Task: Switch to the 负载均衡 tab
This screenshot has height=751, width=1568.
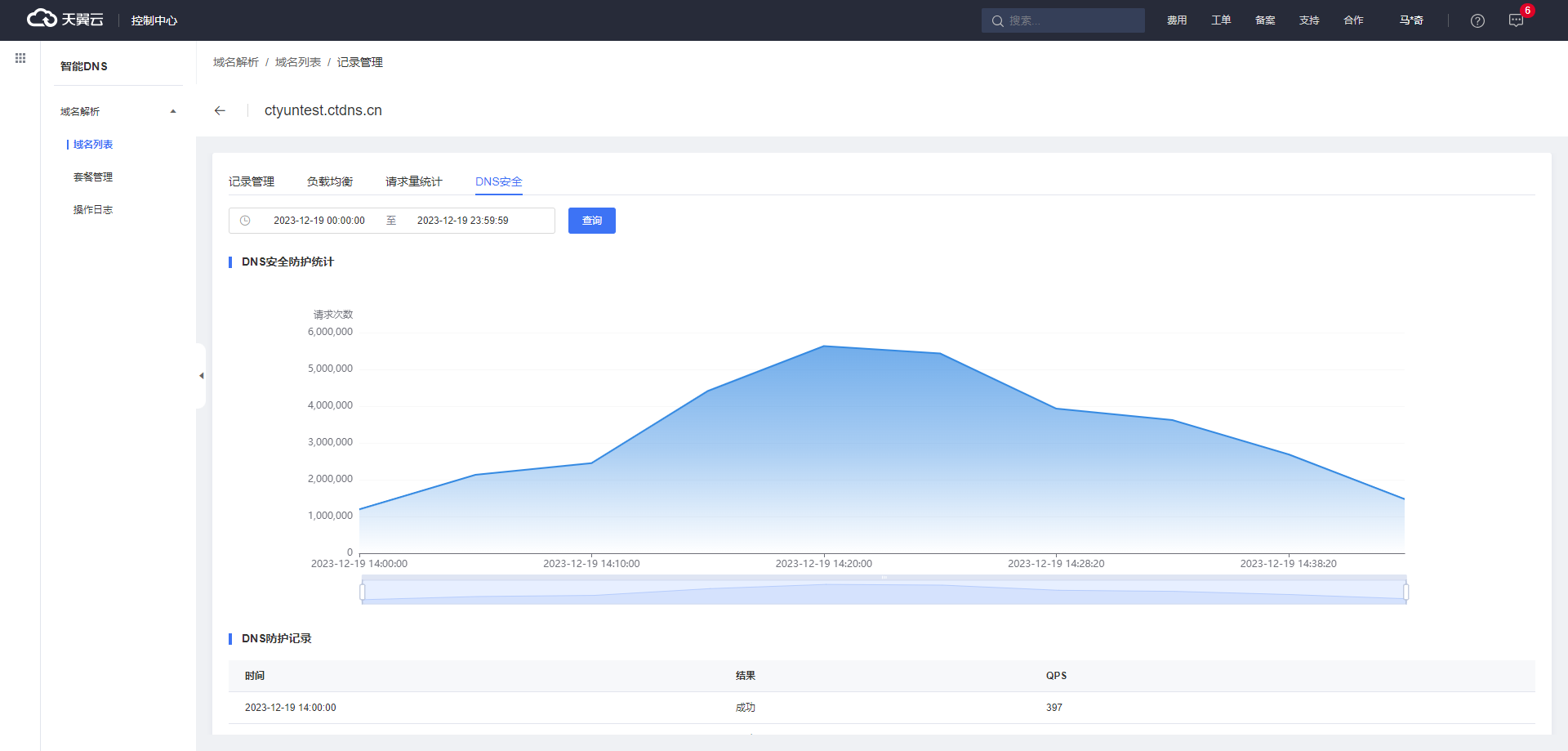Action: click(x=330, y=181)
